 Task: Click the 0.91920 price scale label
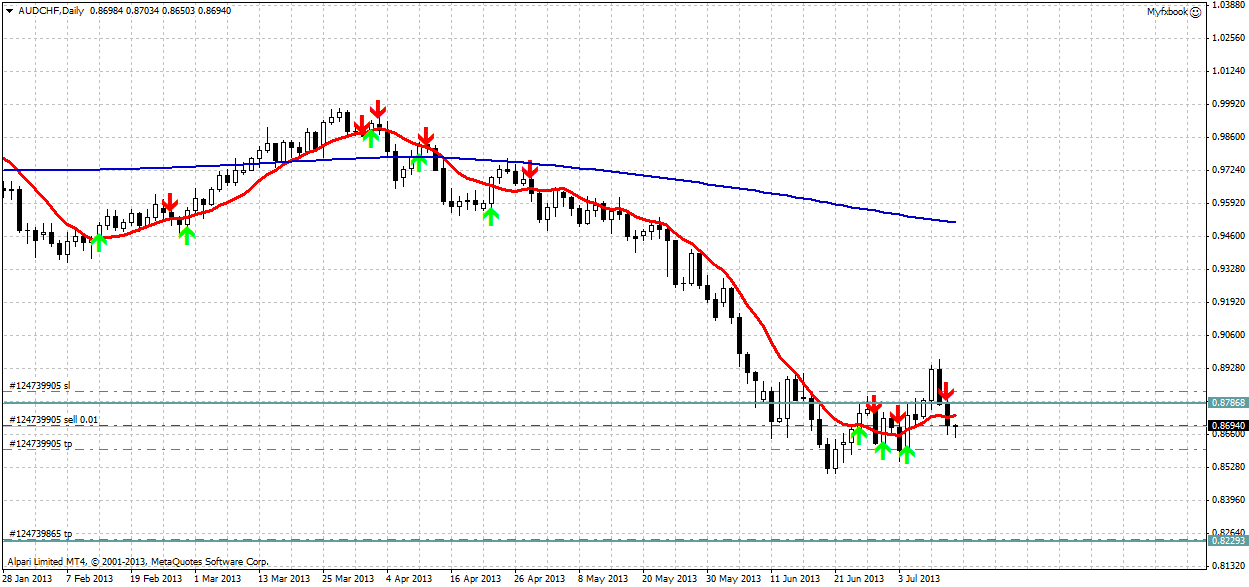coord(1228,302)
